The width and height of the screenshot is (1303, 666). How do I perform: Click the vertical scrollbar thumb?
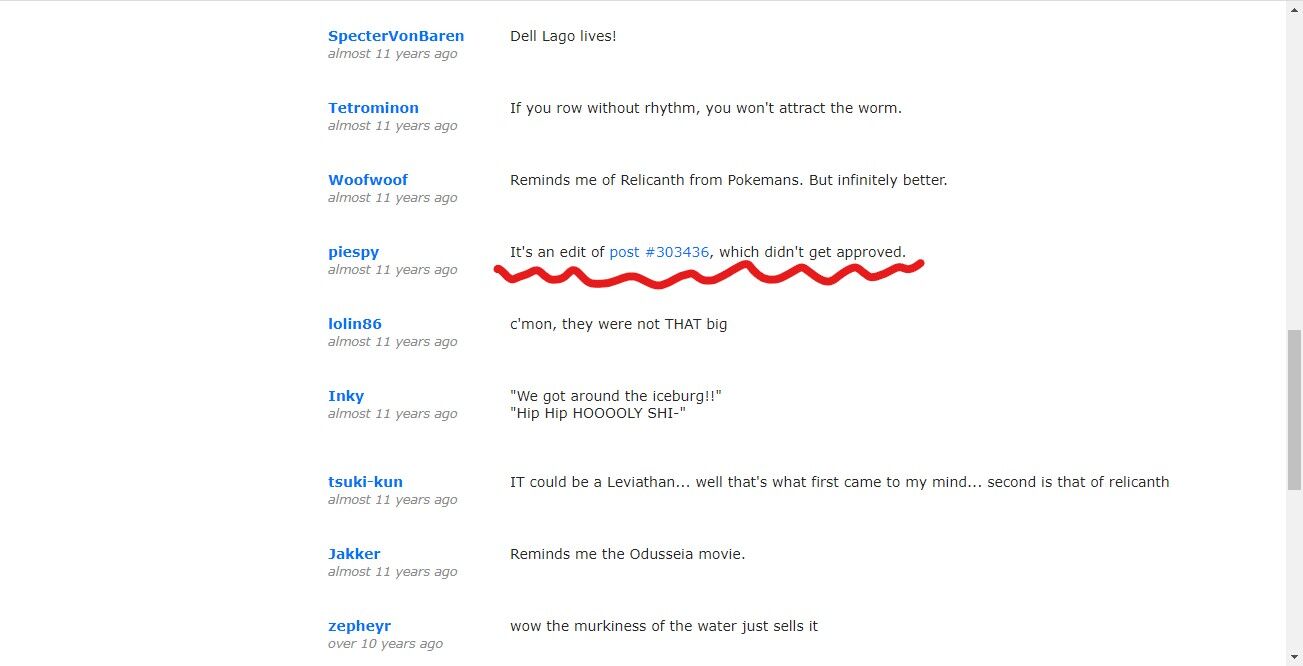click(x=1294, y=409)
